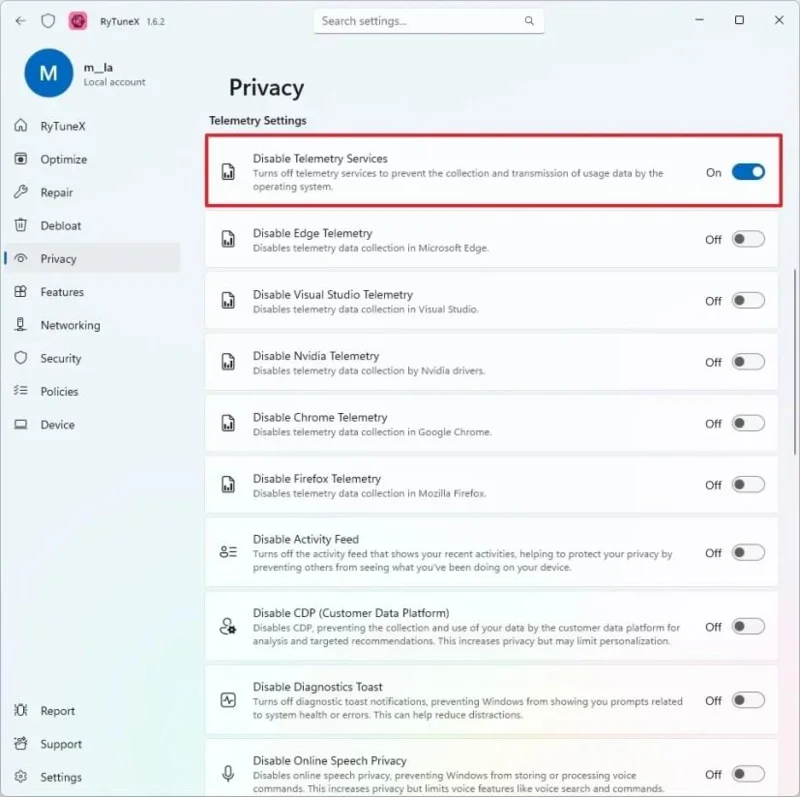Enable Disable Chrome Telemetry toggle

tap(748, 423)
